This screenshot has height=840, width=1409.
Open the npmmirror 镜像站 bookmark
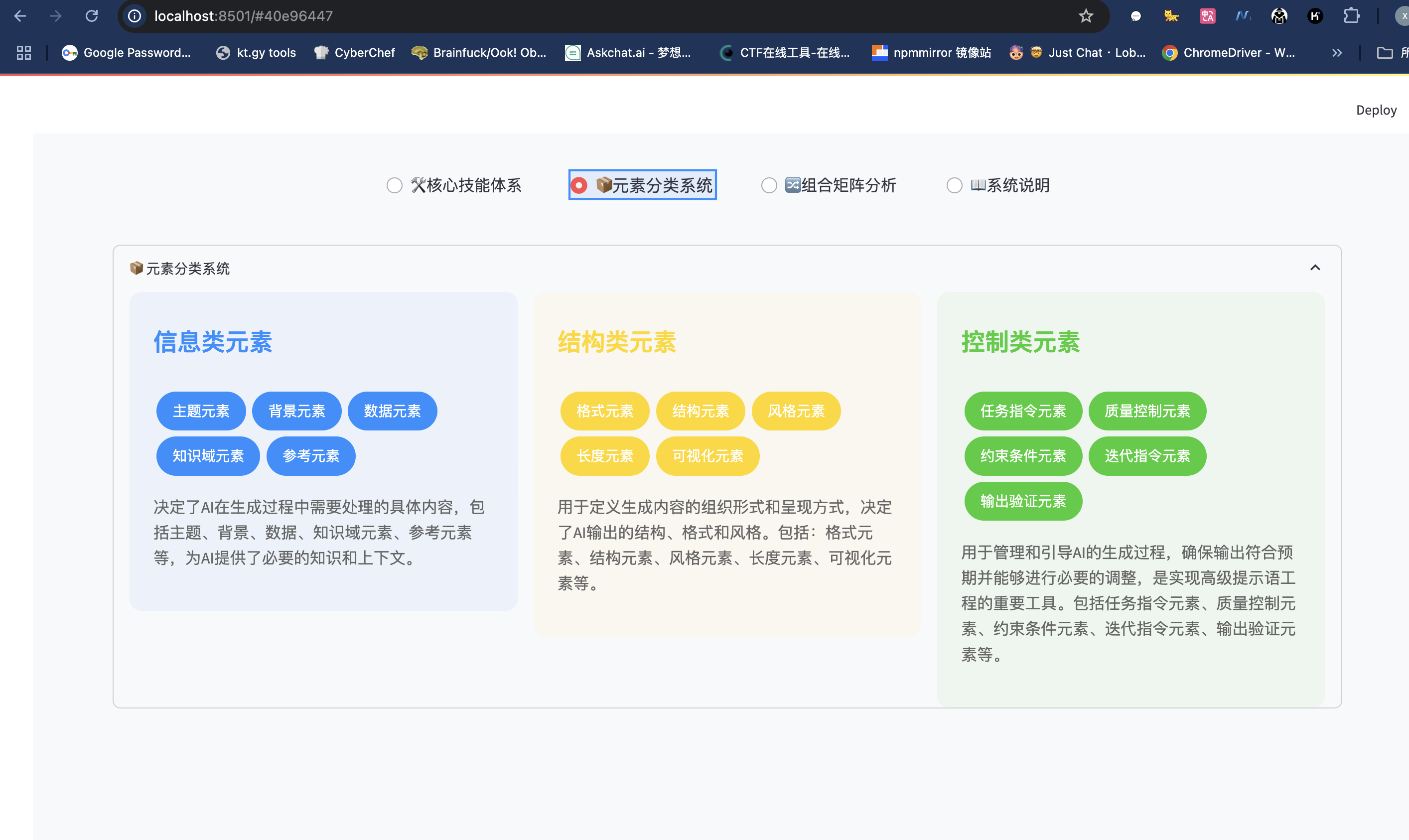click(x=932, y=53)
